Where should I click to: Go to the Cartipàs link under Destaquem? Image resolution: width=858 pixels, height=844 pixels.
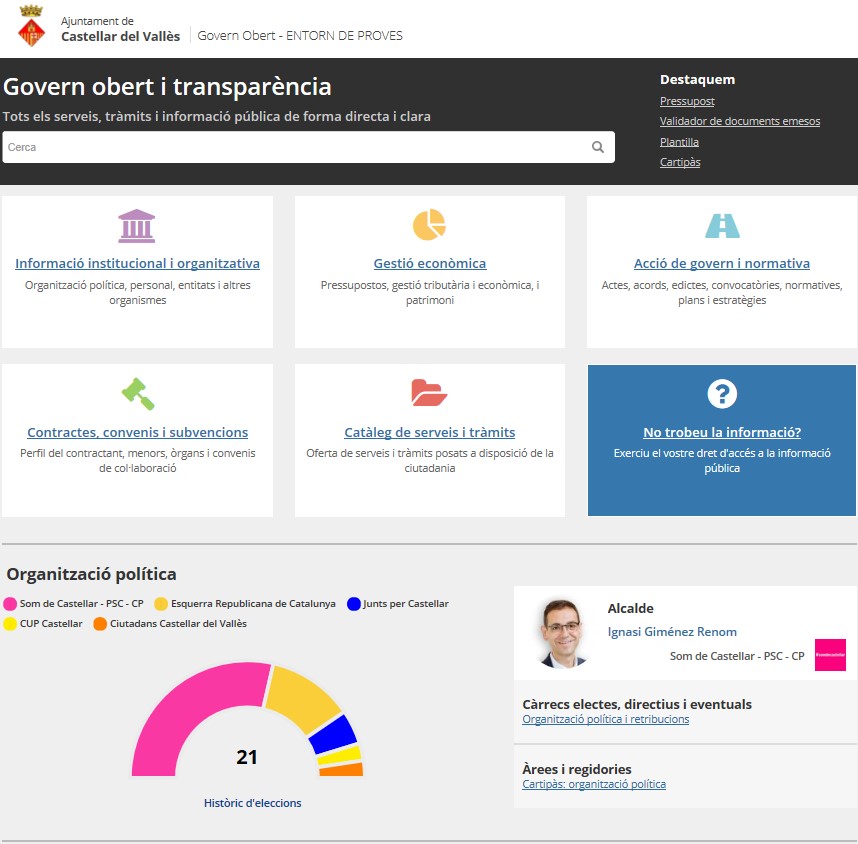click(680, 162)
